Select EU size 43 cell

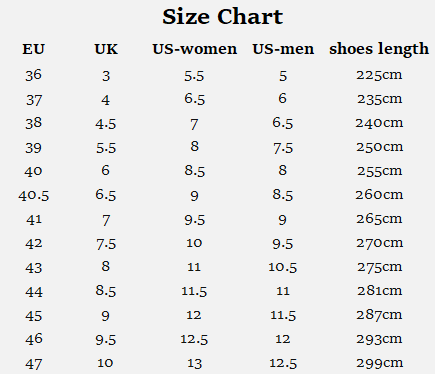tap(34, 267)
